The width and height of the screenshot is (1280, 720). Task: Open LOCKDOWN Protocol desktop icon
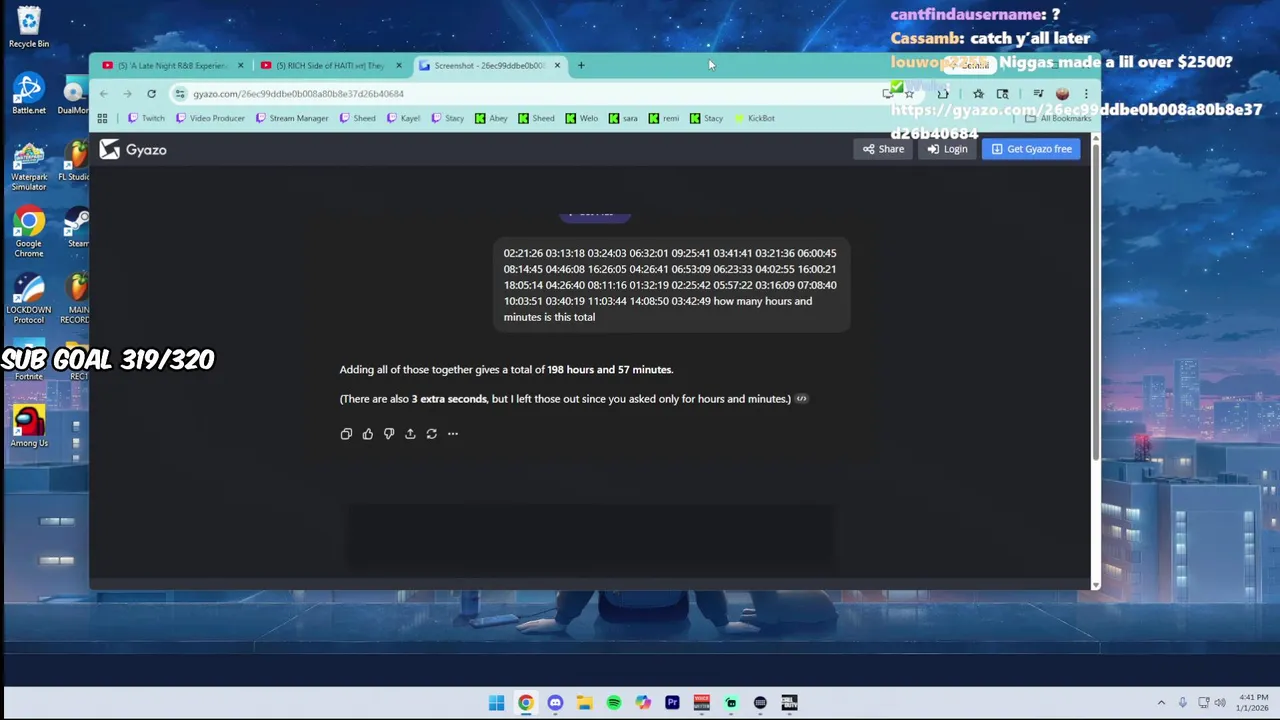coord(29,300)
